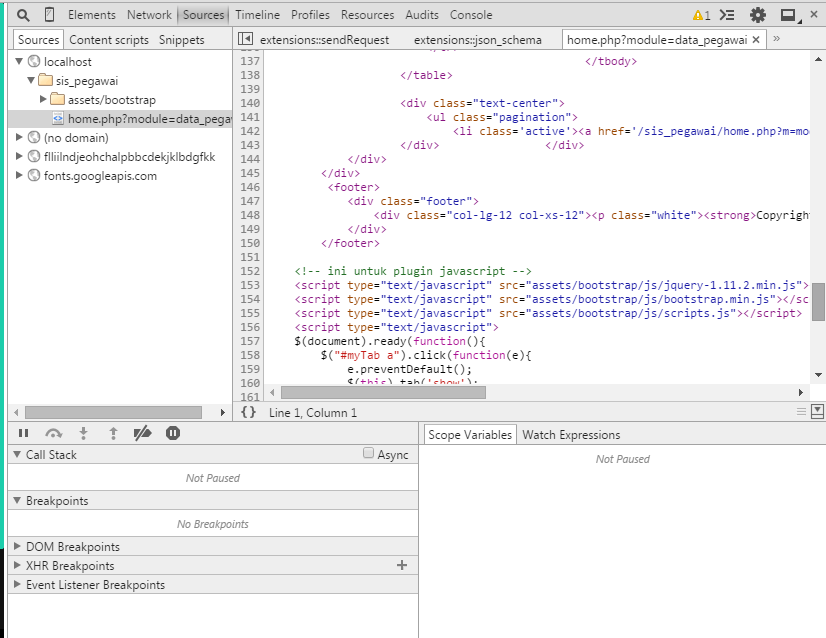Expand the flliilndjeohchalpbbcdekjklbdgfkk extension node

(19, 156)
